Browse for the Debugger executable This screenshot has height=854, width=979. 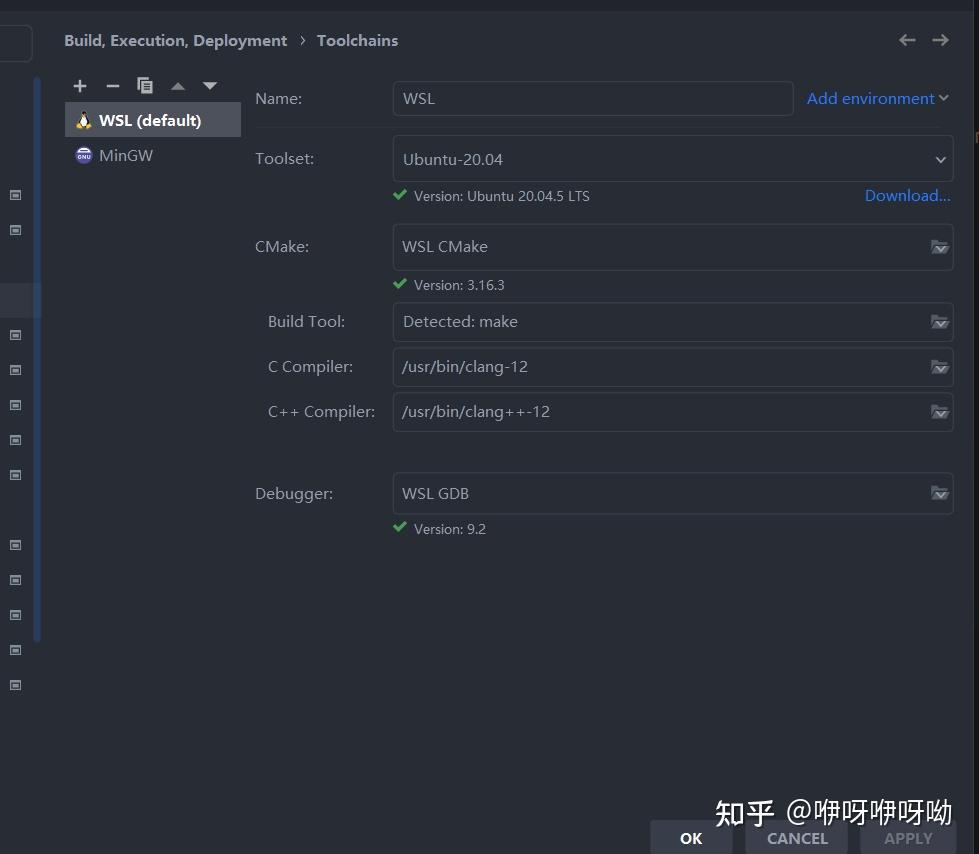(x=940, y=493)
